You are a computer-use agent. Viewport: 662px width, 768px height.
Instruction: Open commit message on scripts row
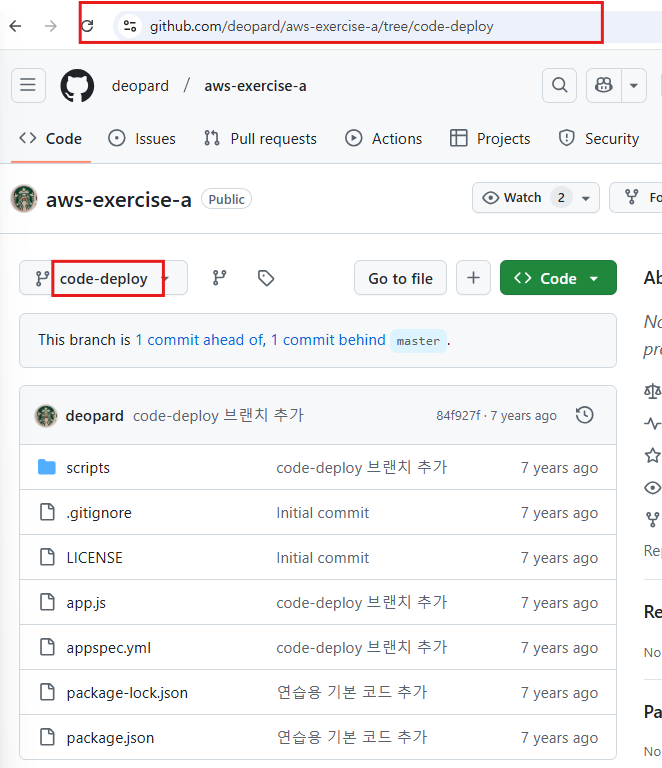tap(362, 468)
